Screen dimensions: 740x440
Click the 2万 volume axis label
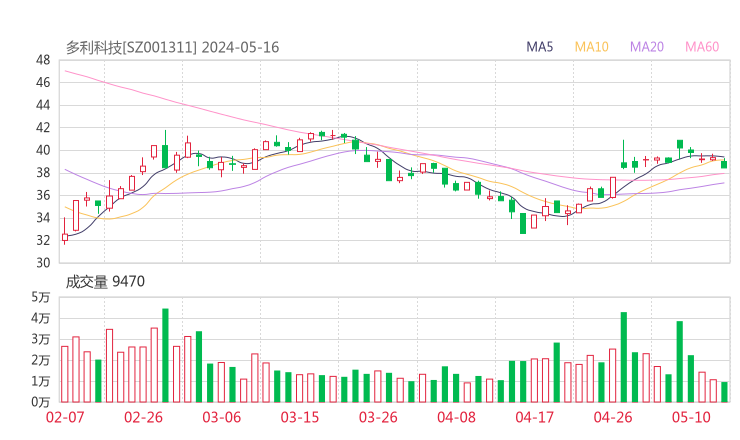pyautogui.click(x=41, y=360)
